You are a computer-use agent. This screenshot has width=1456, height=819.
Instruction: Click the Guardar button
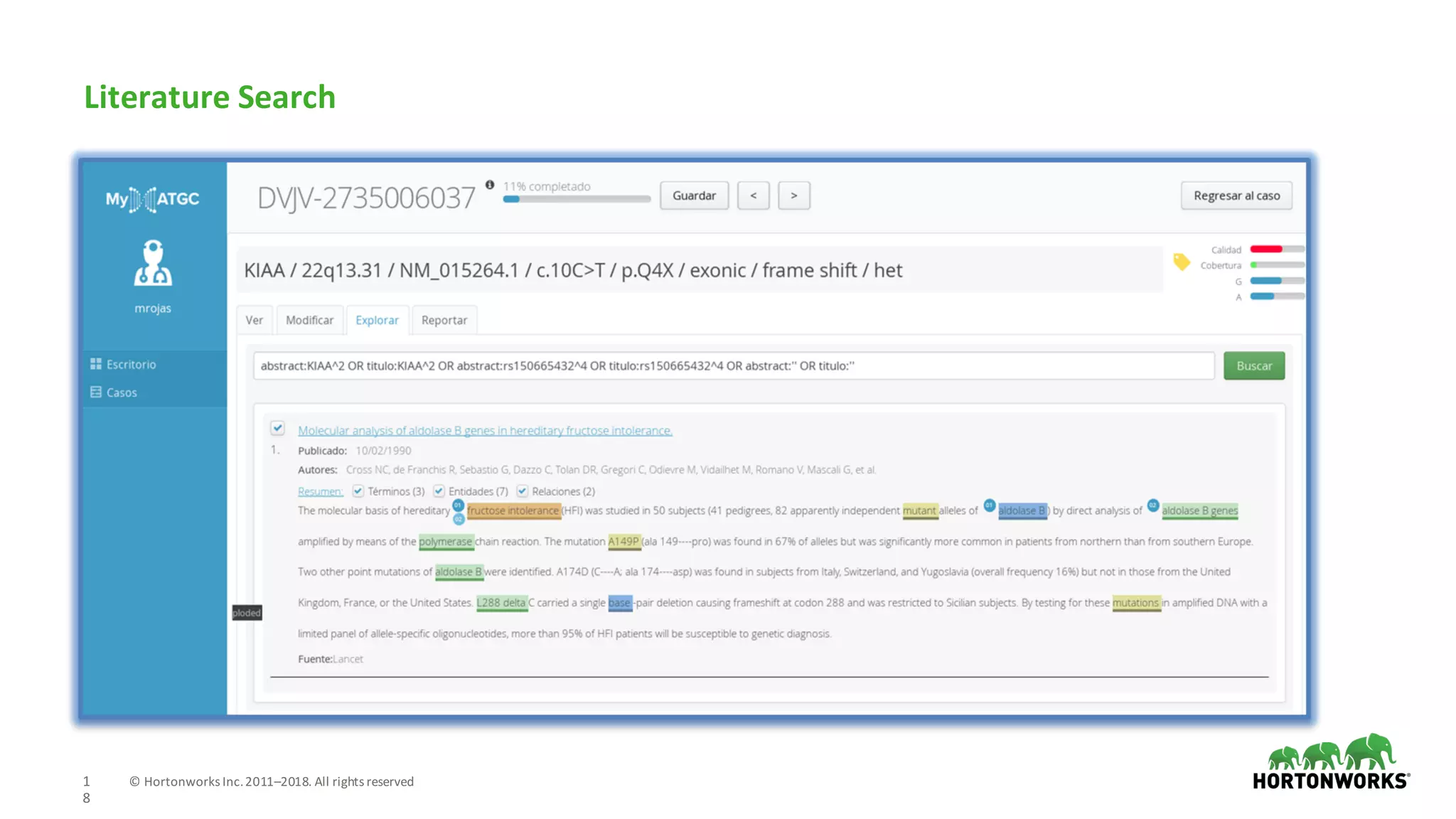click(694, 196)
